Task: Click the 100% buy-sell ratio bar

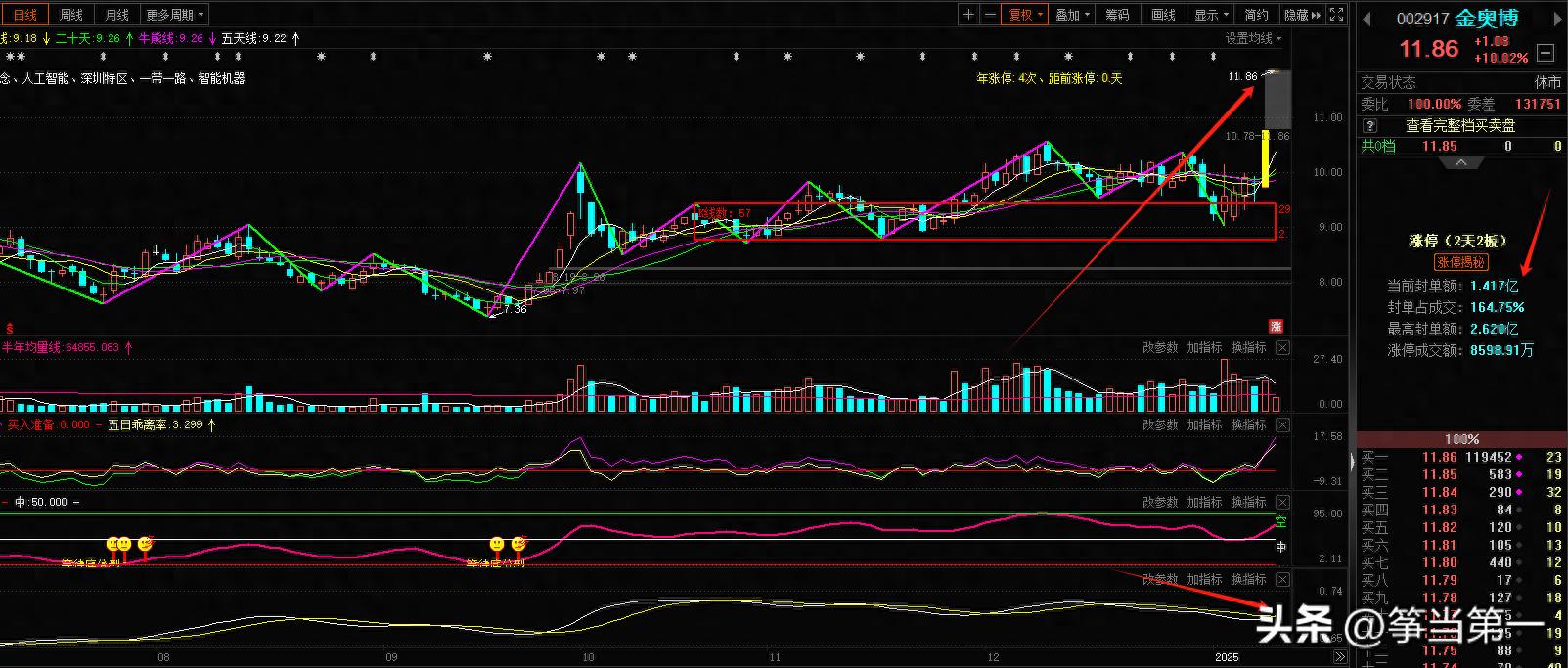Action: pos(1461,439)
